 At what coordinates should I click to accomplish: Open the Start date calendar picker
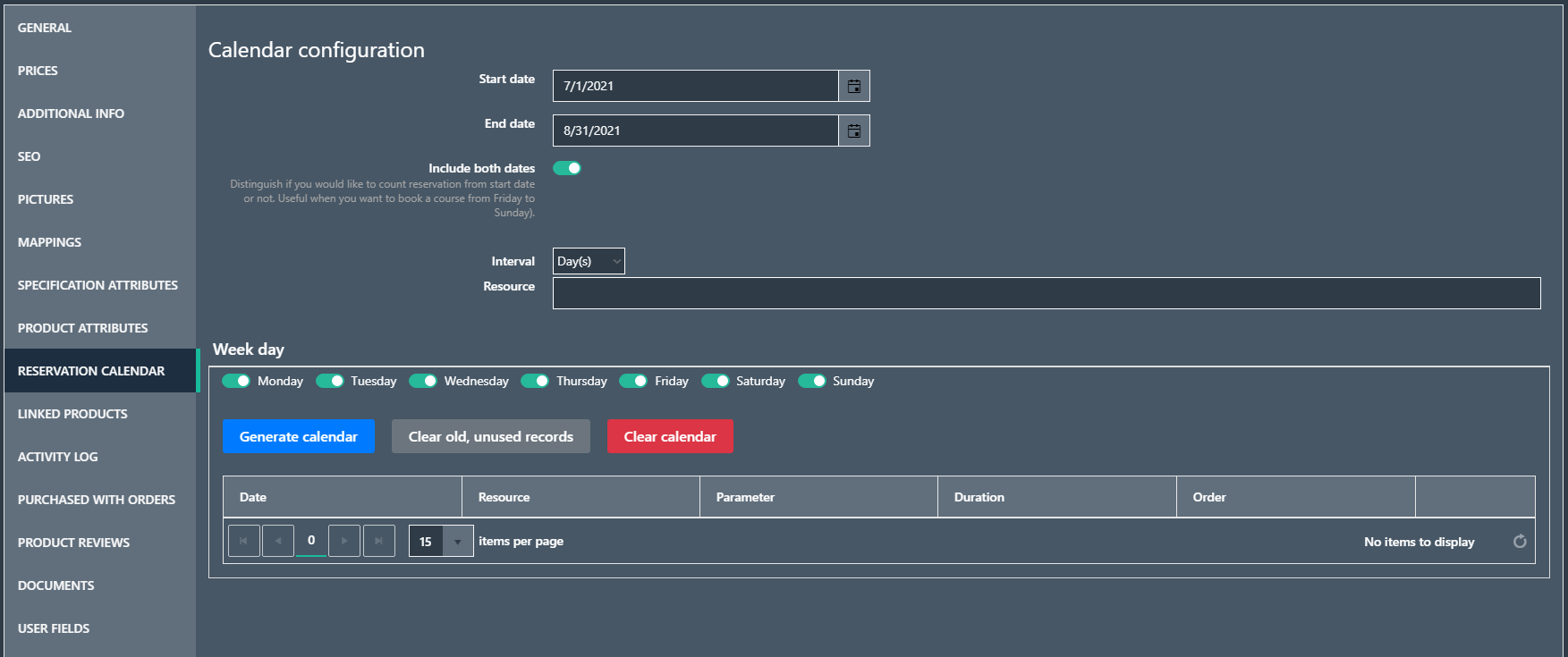click(x=854, y=86)
